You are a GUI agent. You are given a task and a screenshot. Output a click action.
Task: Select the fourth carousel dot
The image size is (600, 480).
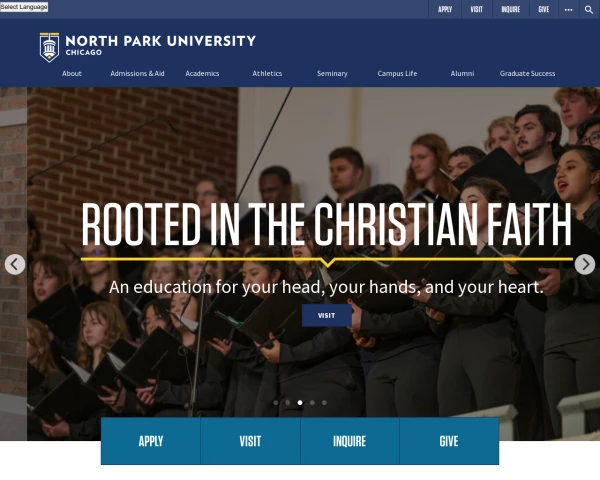pos(312,403)
